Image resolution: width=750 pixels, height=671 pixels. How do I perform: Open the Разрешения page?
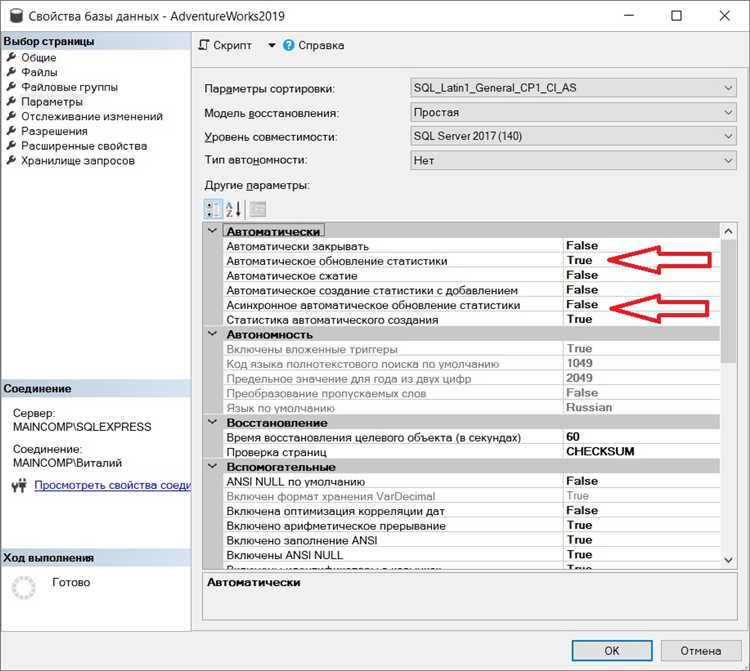pos(54,131)
